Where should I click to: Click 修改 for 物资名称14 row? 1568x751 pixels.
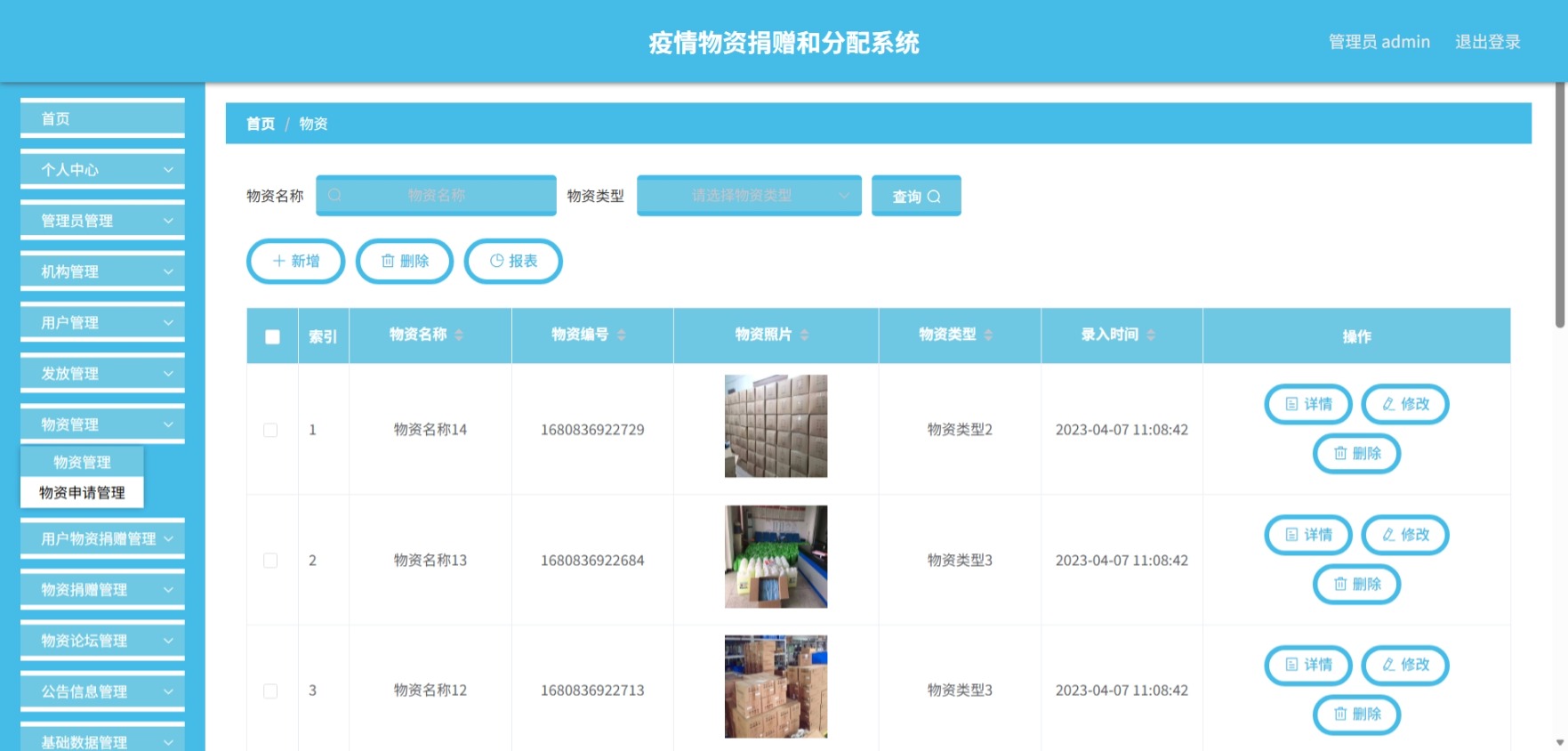click(x=1405, y=404)
